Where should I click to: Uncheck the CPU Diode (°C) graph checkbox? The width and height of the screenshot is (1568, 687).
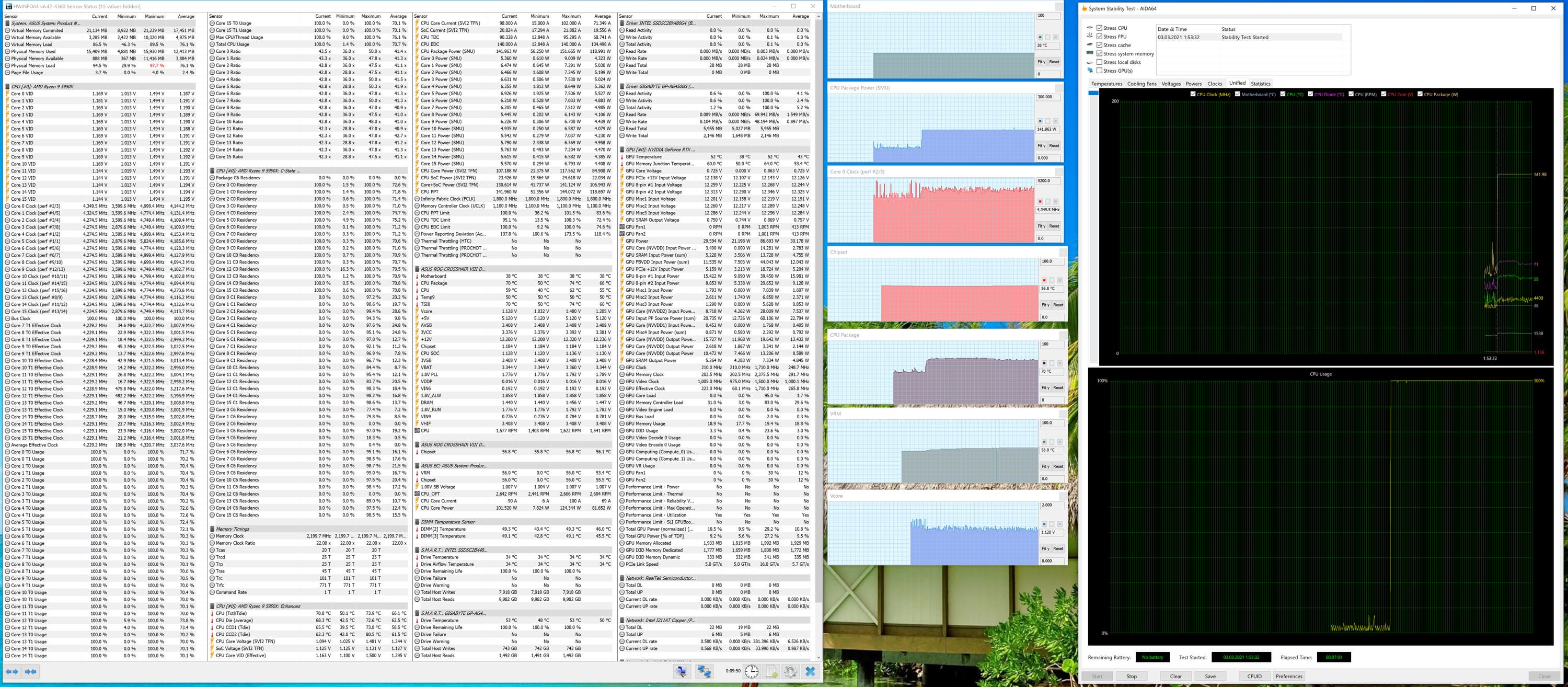(1310, 95)
